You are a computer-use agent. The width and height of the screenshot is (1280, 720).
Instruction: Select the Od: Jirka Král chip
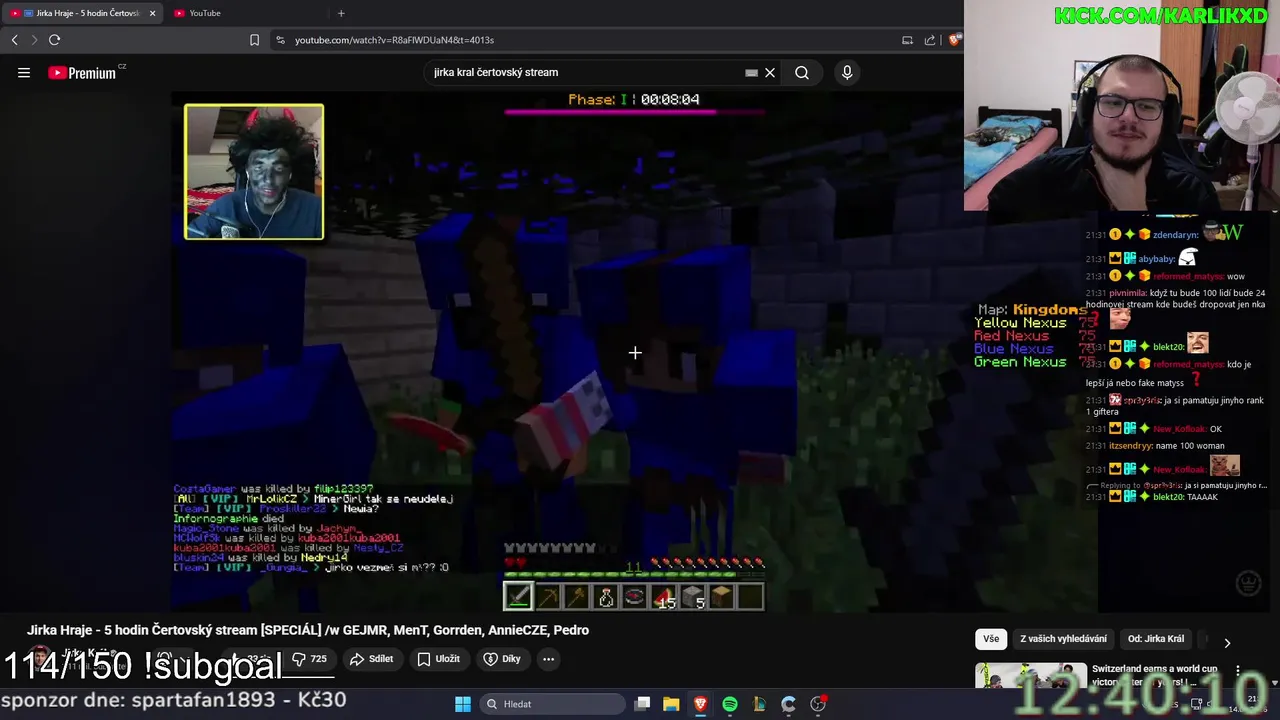[x=1156, y=639]
